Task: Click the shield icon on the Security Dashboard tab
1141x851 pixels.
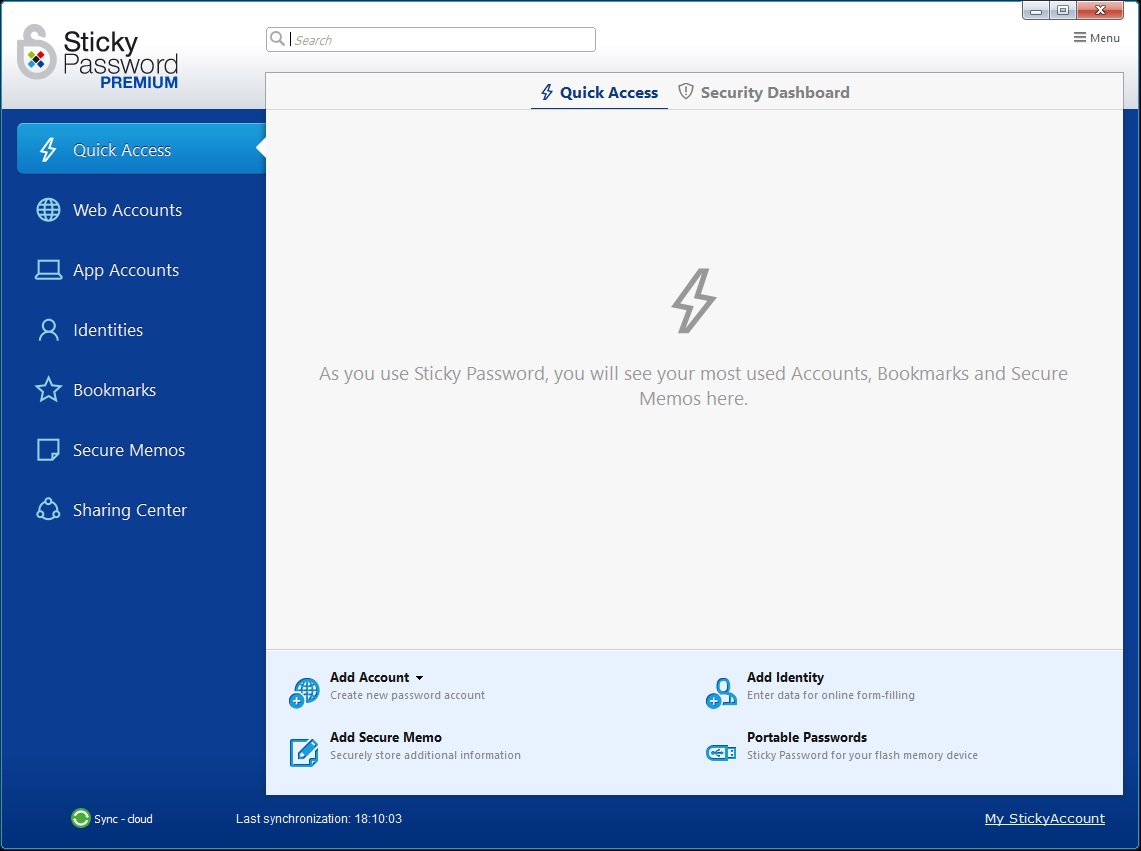Action: tap(685, 92)
